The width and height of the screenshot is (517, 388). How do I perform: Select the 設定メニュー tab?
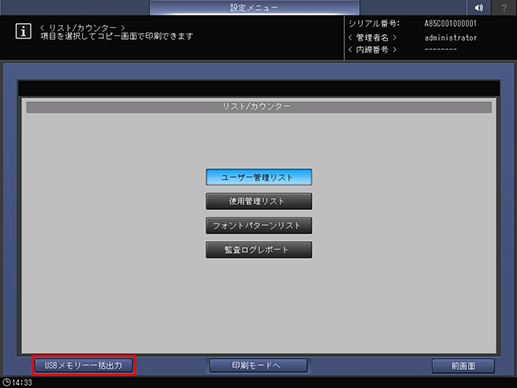254,7
